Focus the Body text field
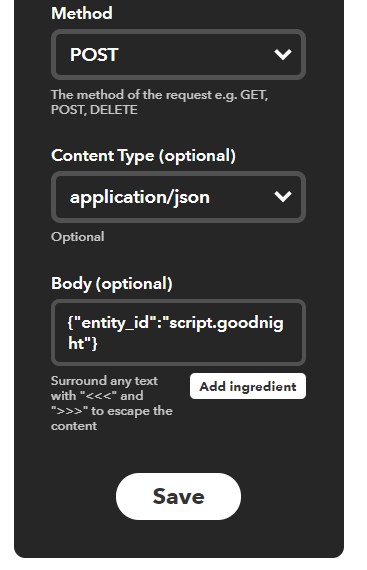 [x=178, y=333]
